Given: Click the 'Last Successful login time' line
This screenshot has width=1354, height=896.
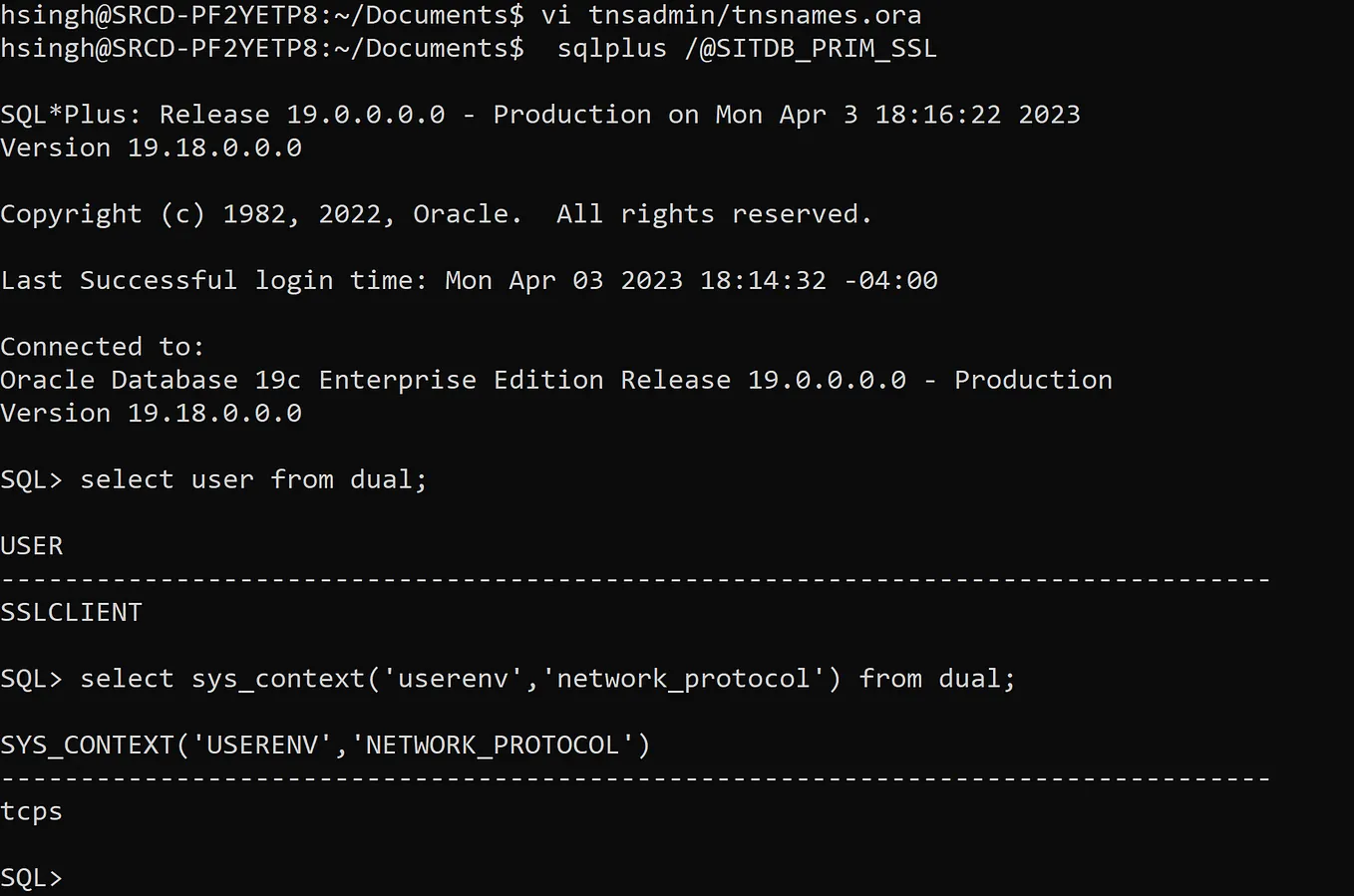Looking at the screenshot, I should 469,280.
